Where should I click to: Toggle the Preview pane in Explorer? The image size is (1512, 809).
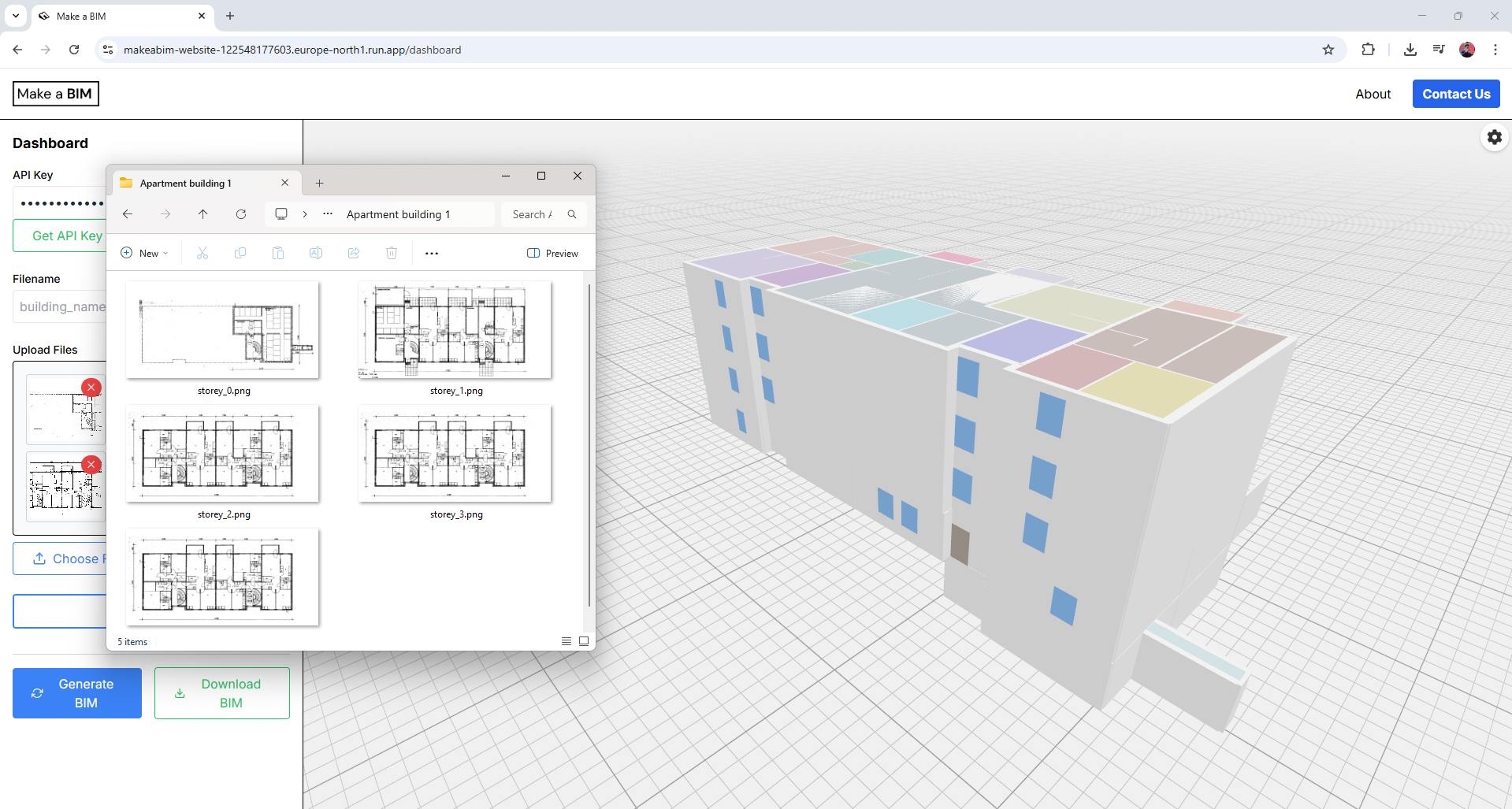tap(553, 253)
